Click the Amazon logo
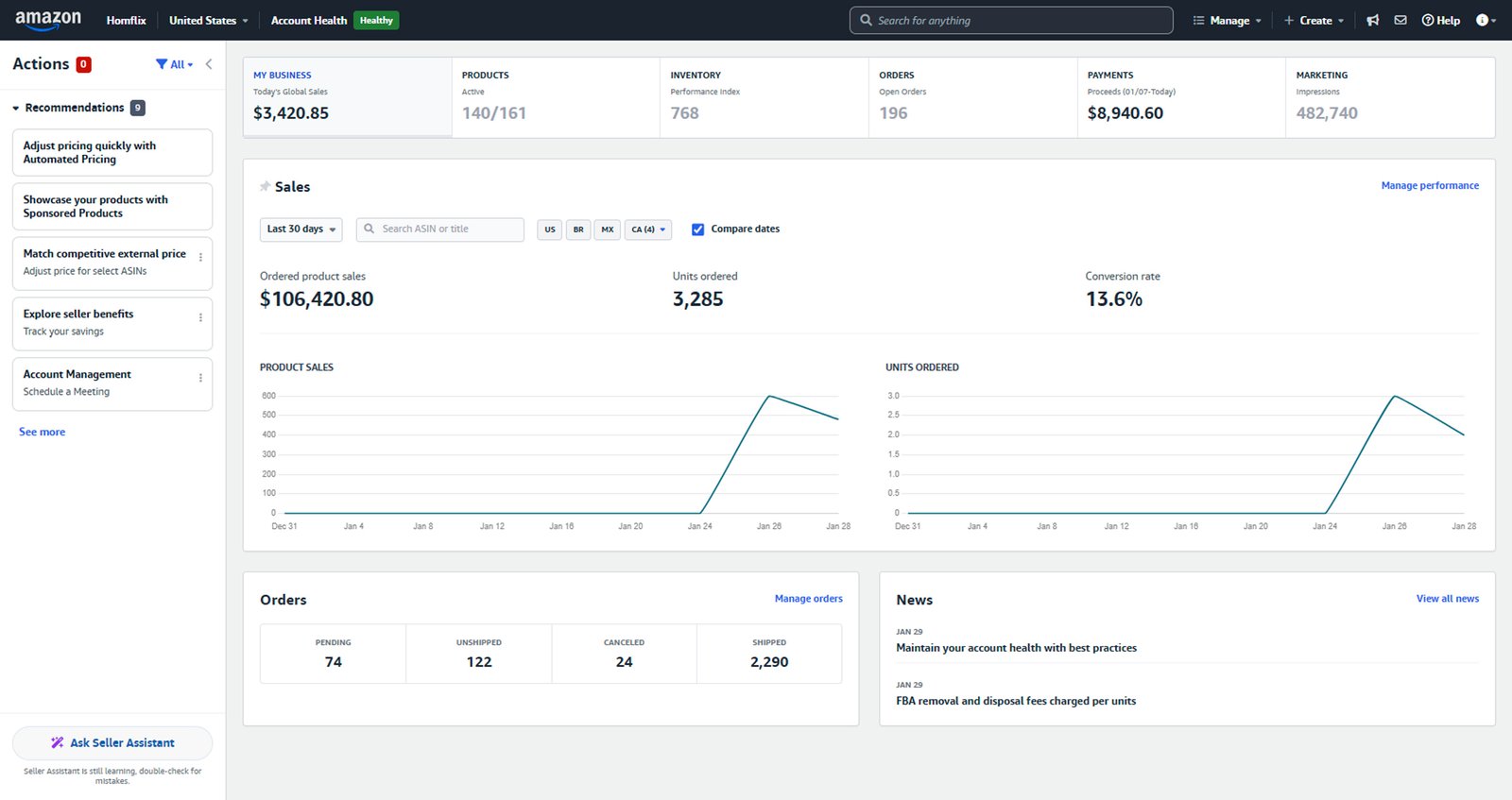Viewport: 1512px width, 800px height. pos(48,20)
